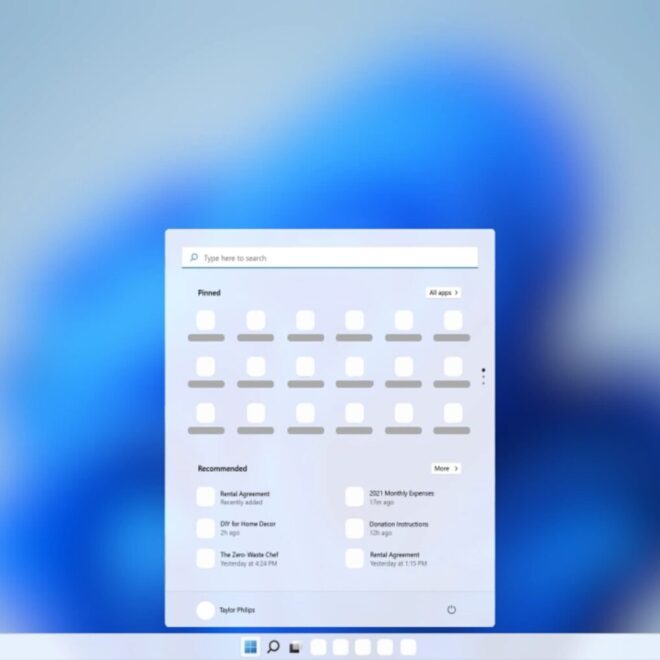The image size is (660, 660).
Task: Click 'Yesterday at 4:24 PM' timestamp
Action: click(249, 564)
